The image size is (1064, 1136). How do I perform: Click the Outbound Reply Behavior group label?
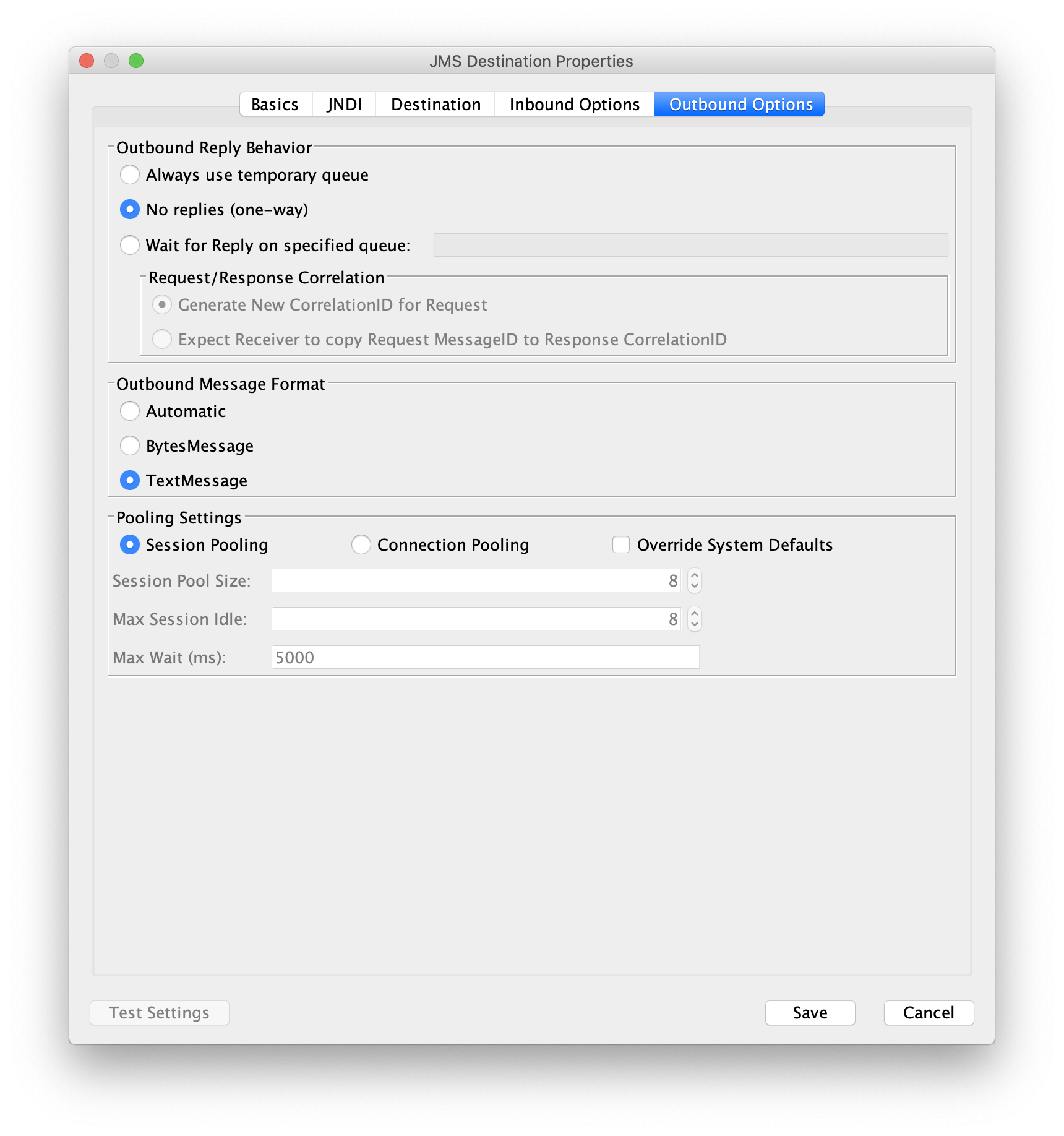coord(214,148)
